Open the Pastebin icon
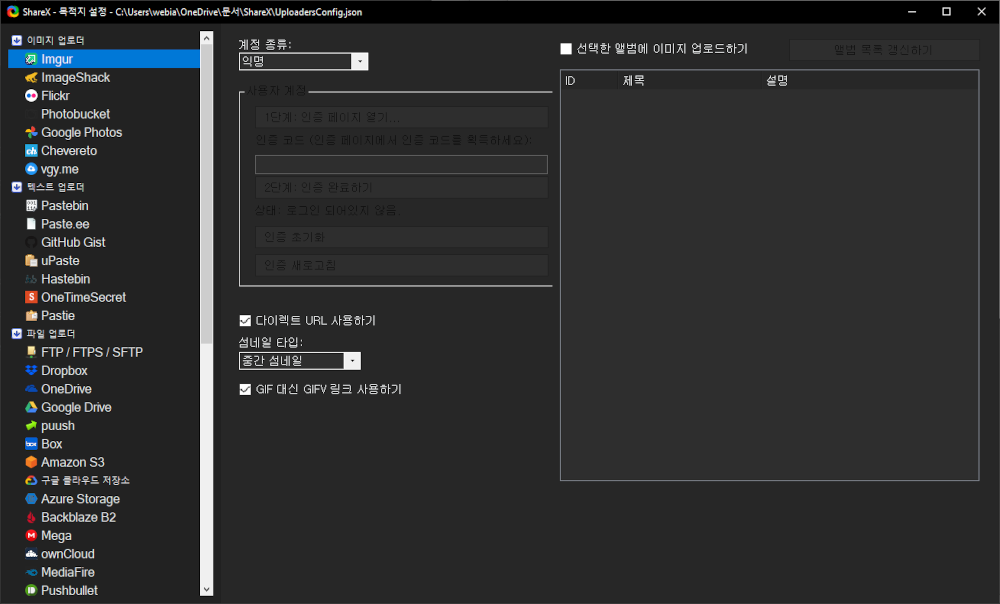Image resolution: width=1000 pixels, height=604 pixels. click(x=31, y=206)
